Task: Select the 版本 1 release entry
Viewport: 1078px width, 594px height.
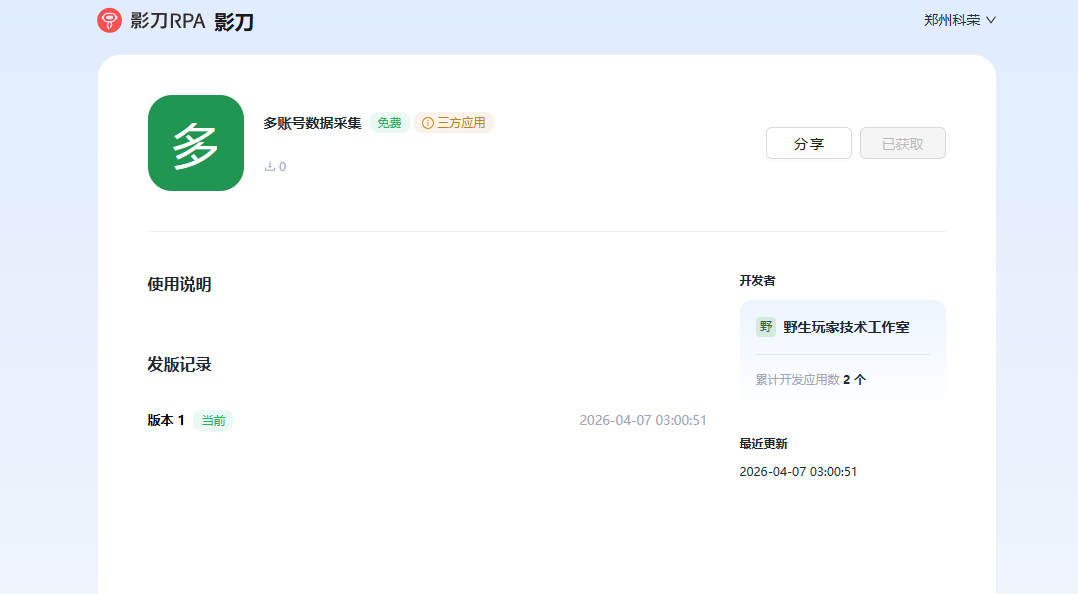Action: 166,420
